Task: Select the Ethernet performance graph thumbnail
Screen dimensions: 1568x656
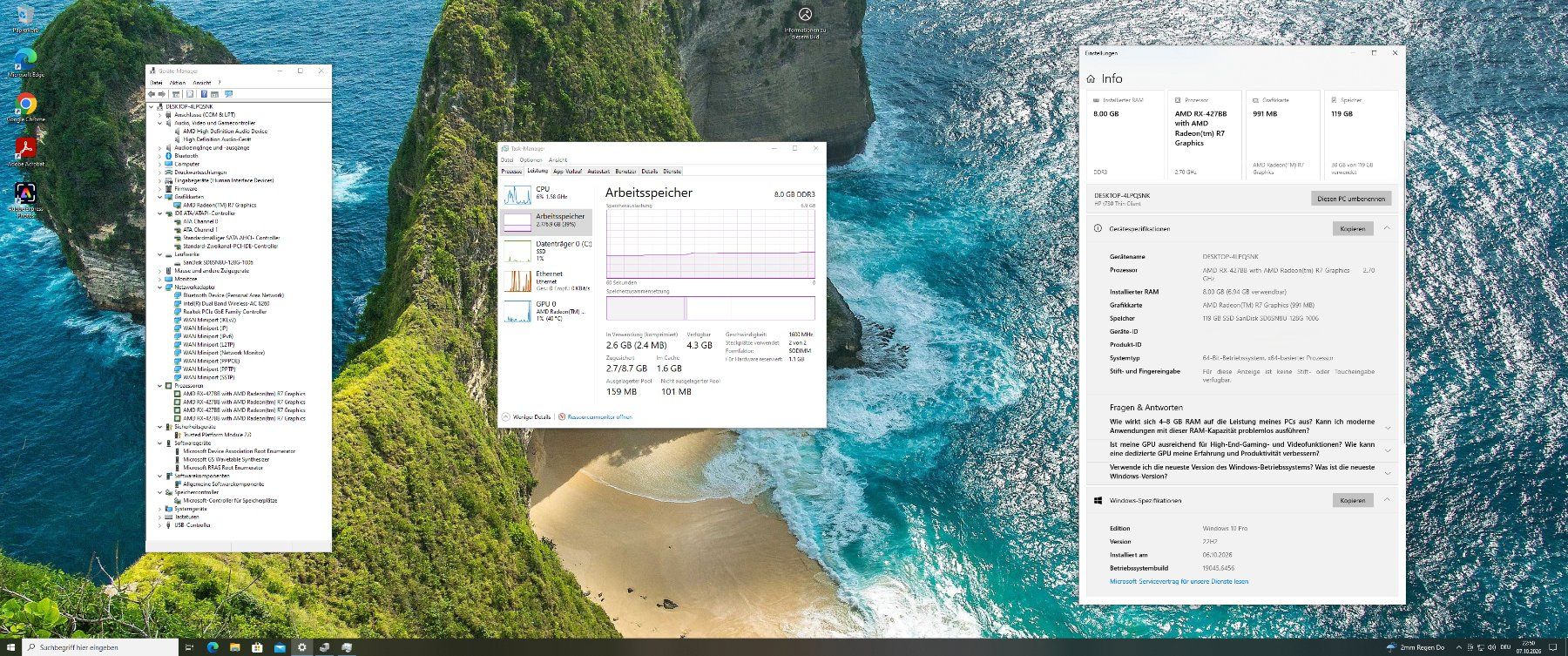Action: click(x=517, y=281)
